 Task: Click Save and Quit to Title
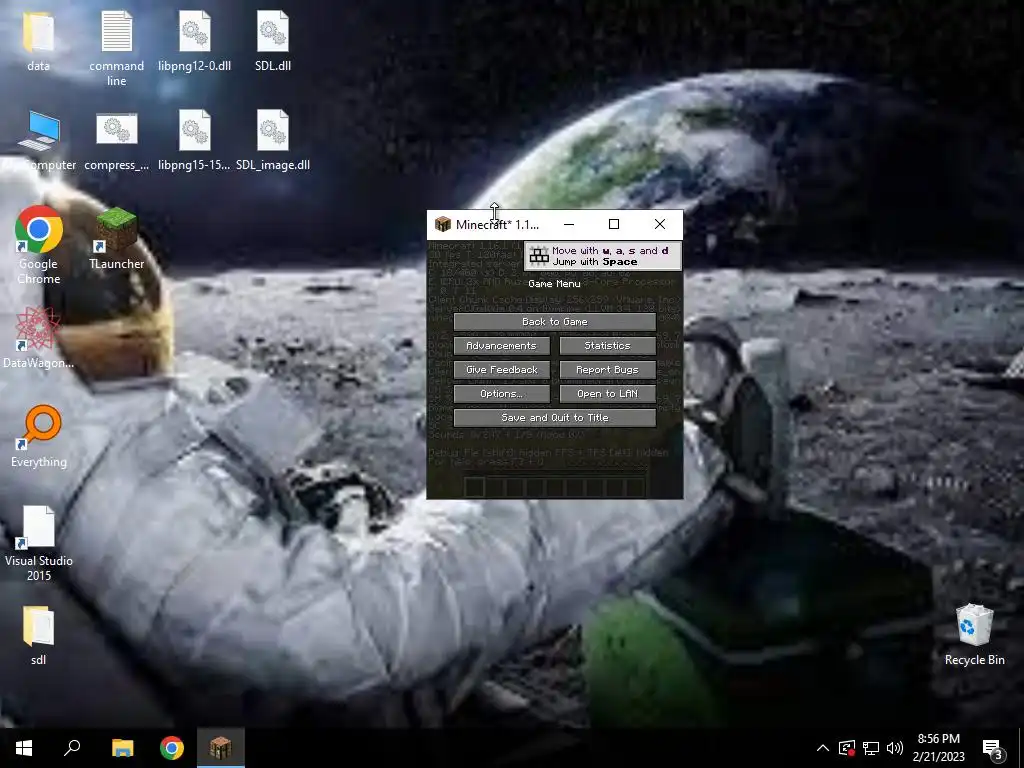(x=554, y=418)
